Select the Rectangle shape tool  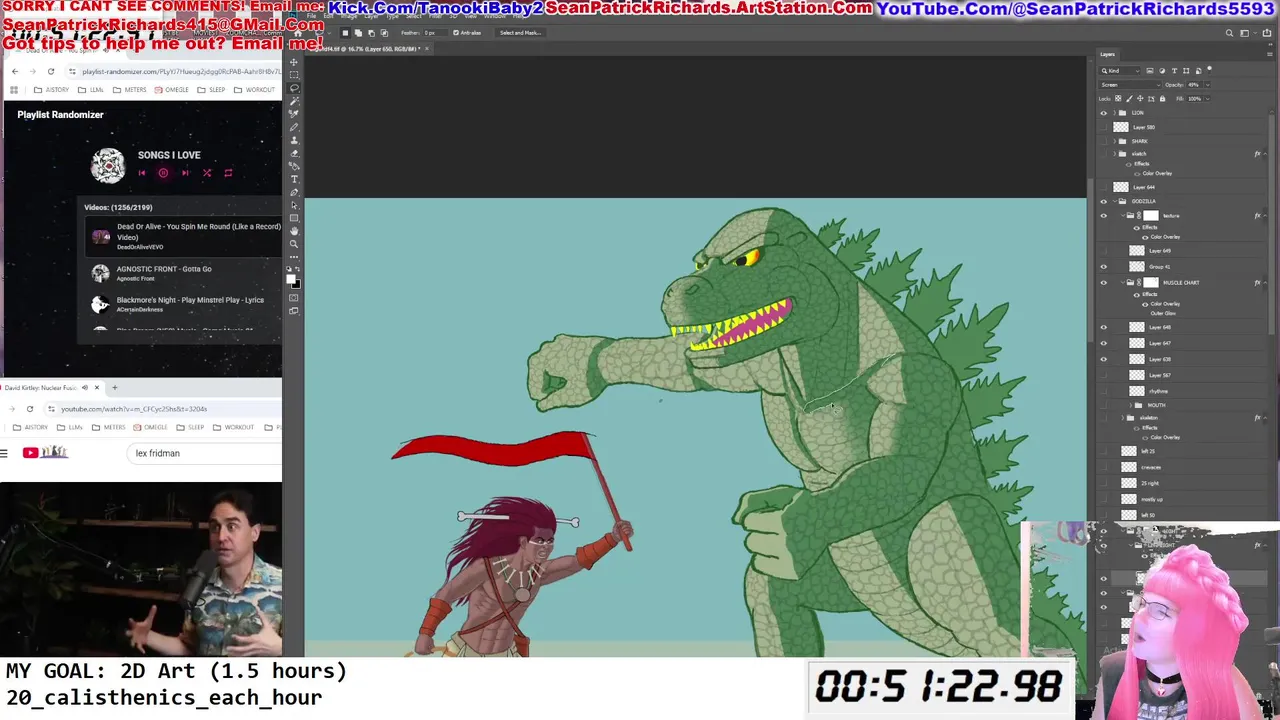click(x=294, y=218)
